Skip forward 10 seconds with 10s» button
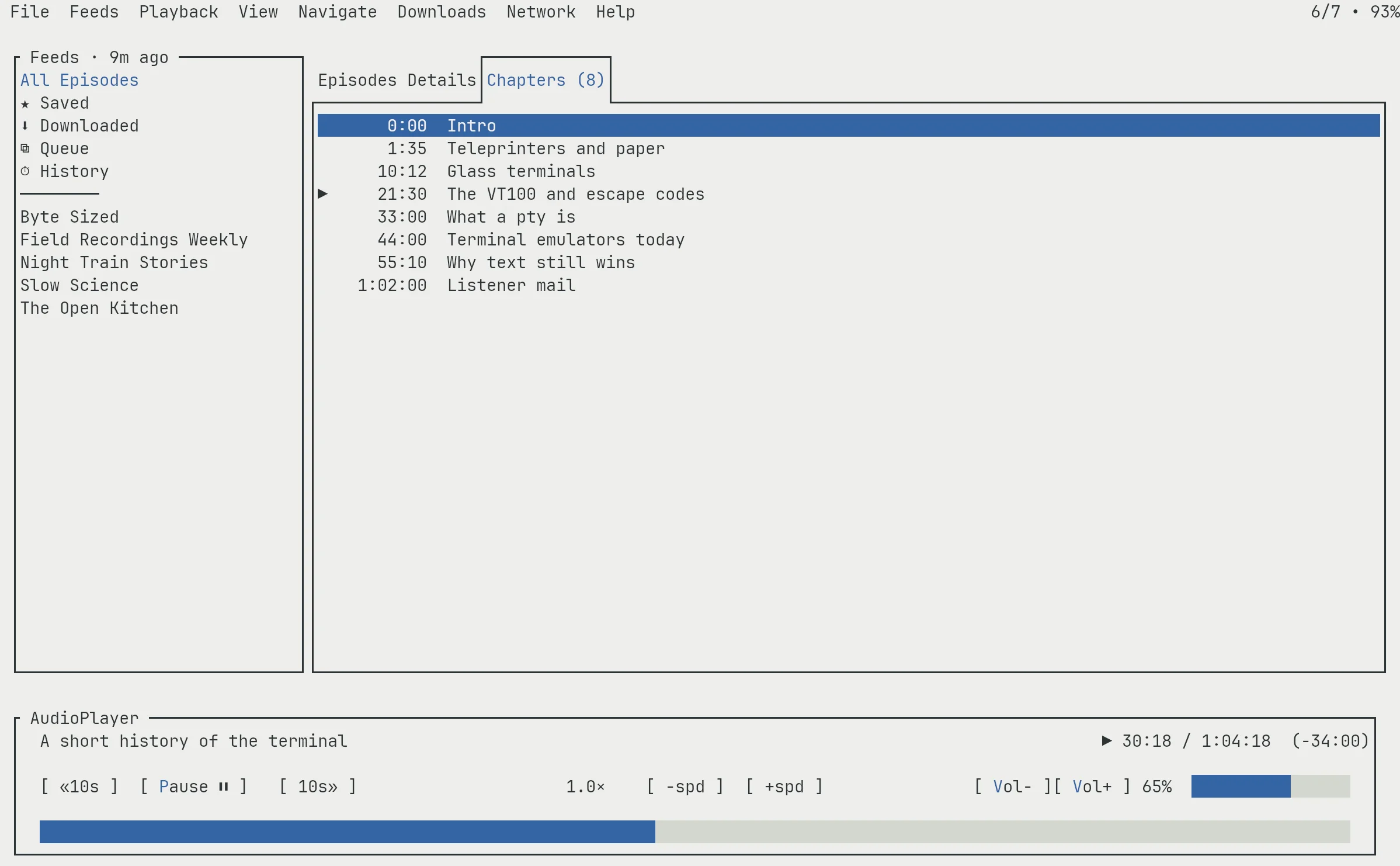 point(318,787)
